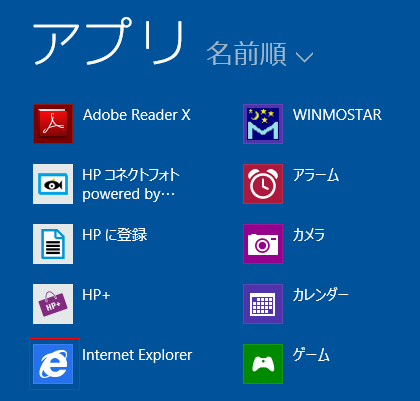Click the "HP に登録" label
Viewport: 420px width, 401px height.
coord(115,235)
